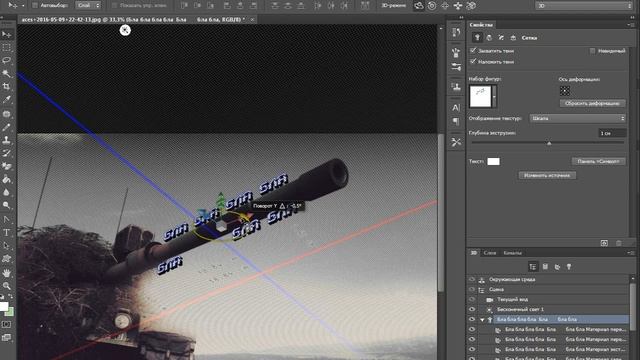Open the foreground color swatch
The image size is (640, 360).
(x=4, y=307)
